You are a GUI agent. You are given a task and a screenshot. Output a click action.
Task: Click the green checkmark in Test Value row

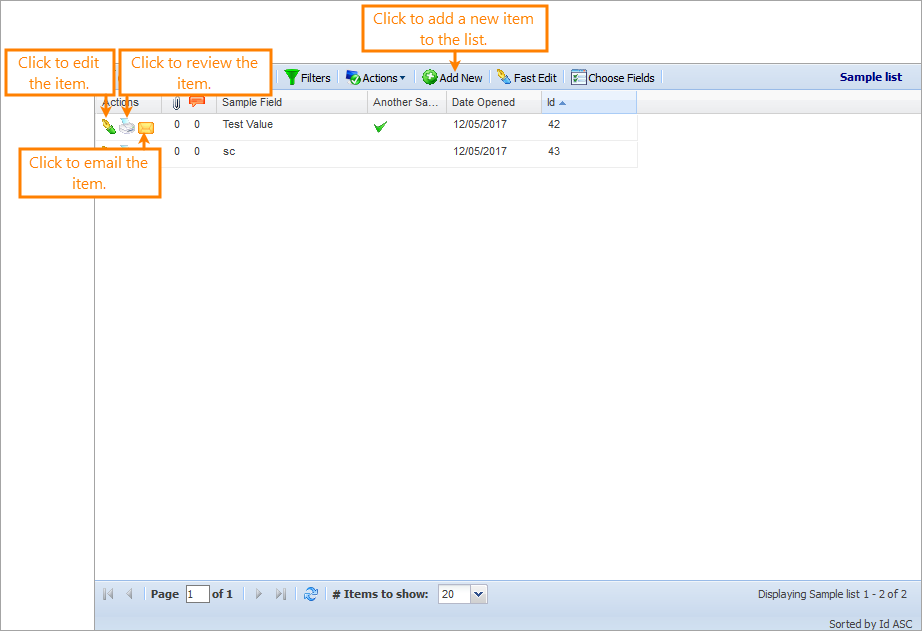click(380, 126)
